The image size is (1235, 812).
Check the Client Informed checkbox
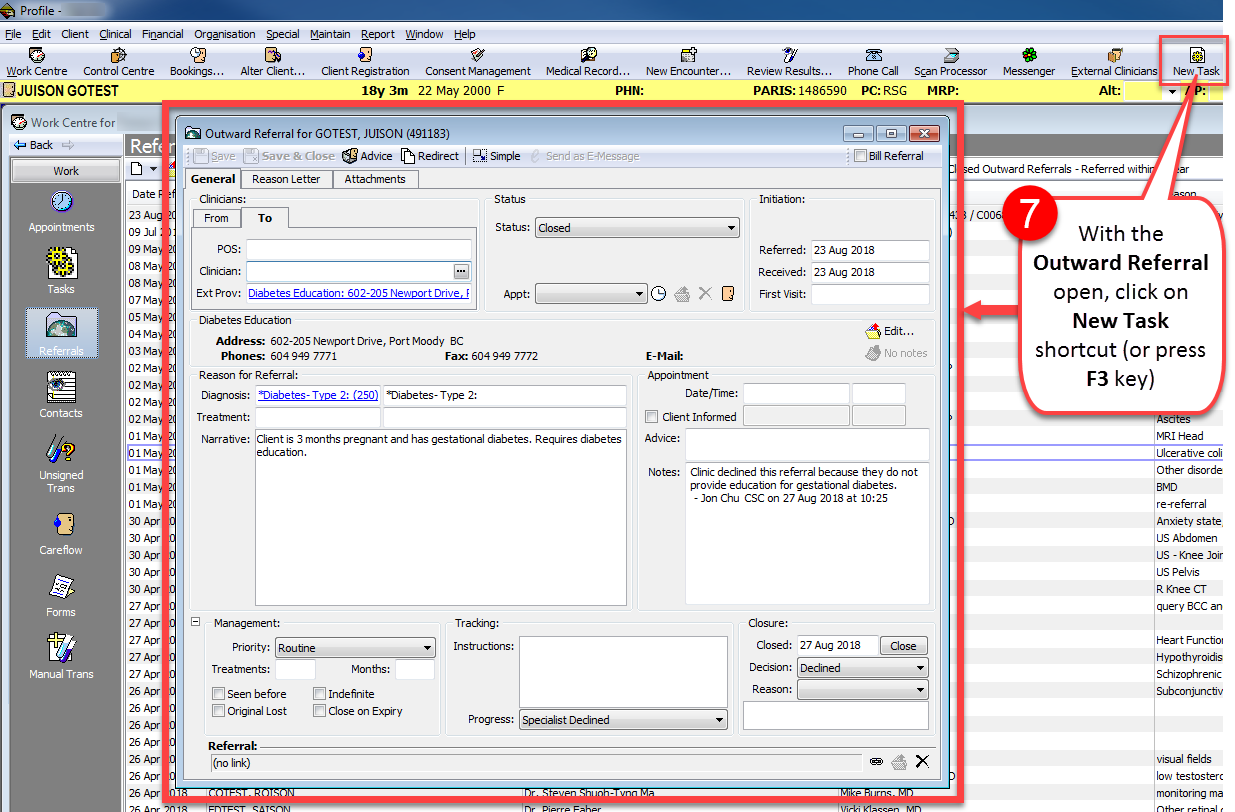(x=652, y=417)
